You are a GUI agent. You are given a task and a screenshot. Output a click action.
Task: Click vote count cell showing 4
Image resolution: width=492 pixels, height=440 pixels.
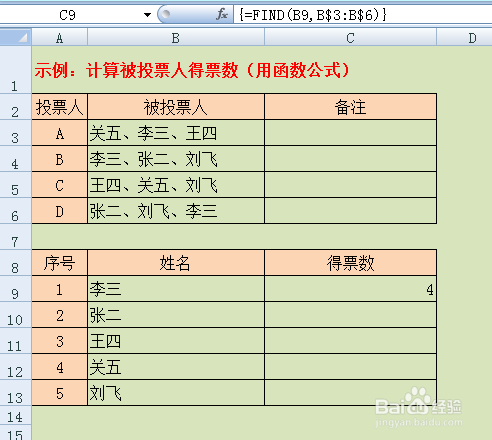click(x=350, y=289)
